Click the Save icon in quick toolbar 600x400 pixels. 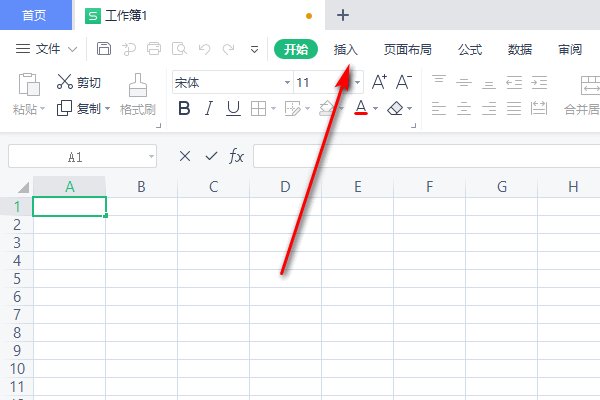pyautogui.click(x=104, y=49)
